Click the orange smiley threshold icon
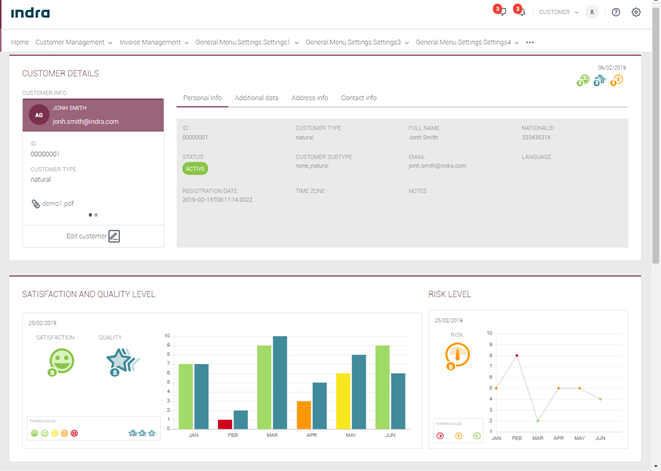661x471 pixels. point(64,433)
